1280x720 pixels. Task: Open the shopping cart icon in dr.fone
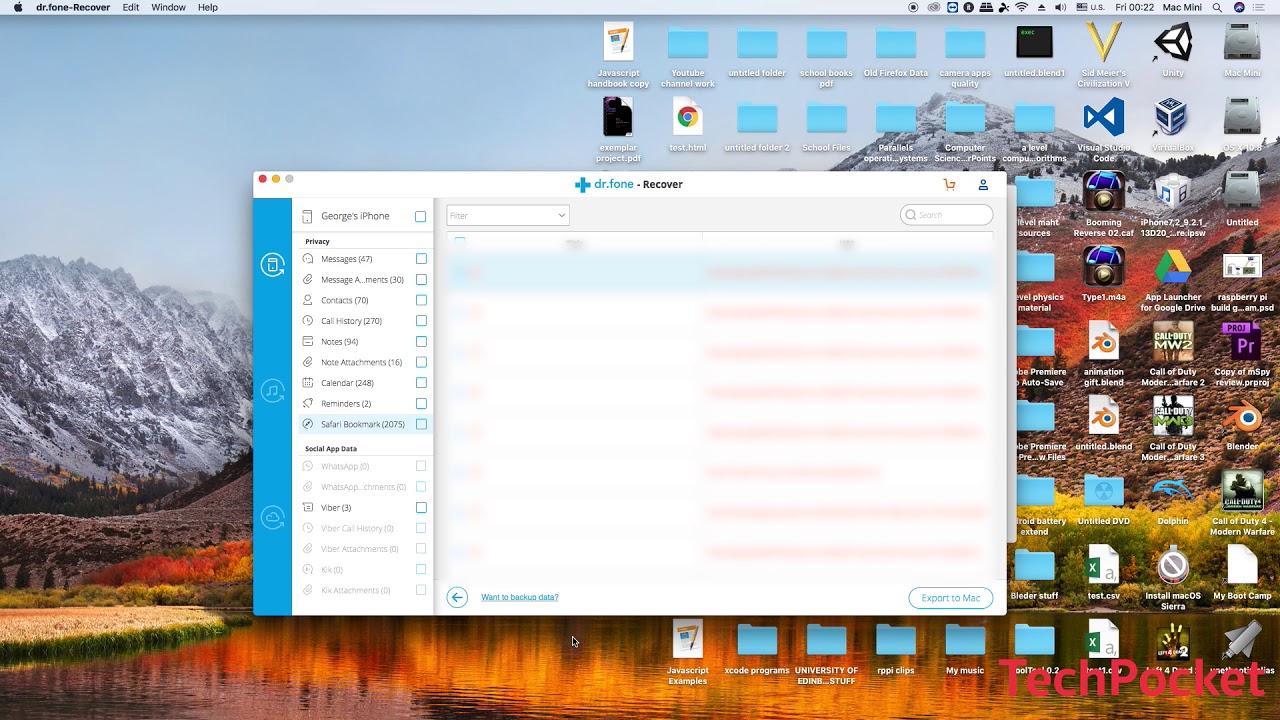pos(949,184)
